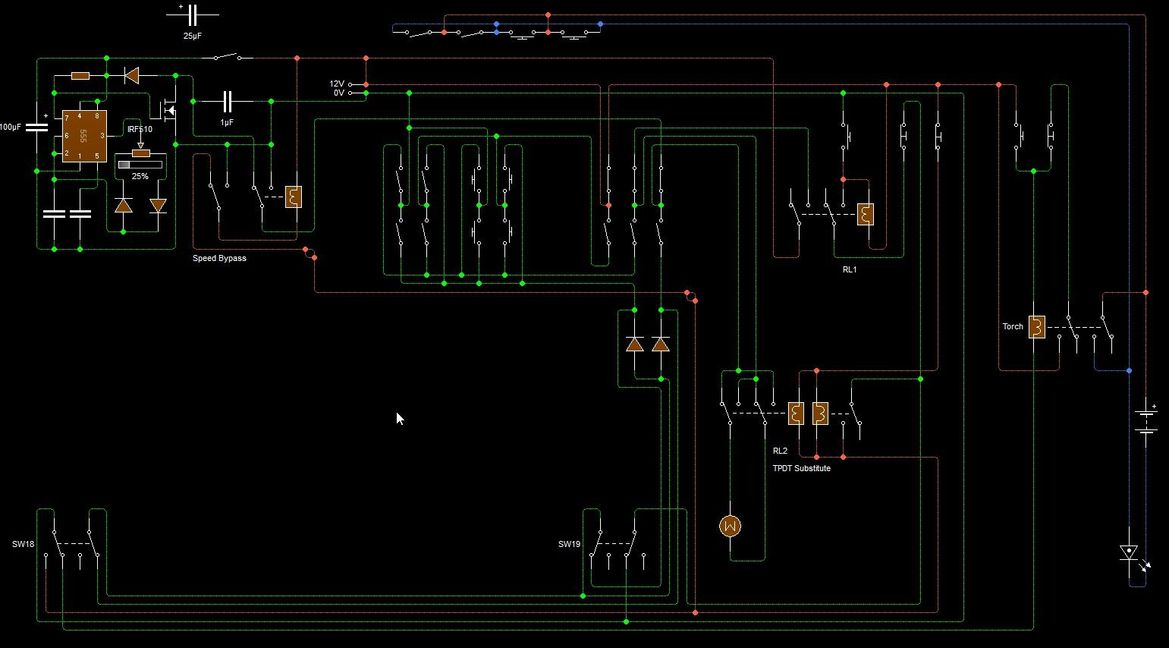The image size is (1169, 648).
Task: Click the 0V supply terminal
Action: coord(351,93)
